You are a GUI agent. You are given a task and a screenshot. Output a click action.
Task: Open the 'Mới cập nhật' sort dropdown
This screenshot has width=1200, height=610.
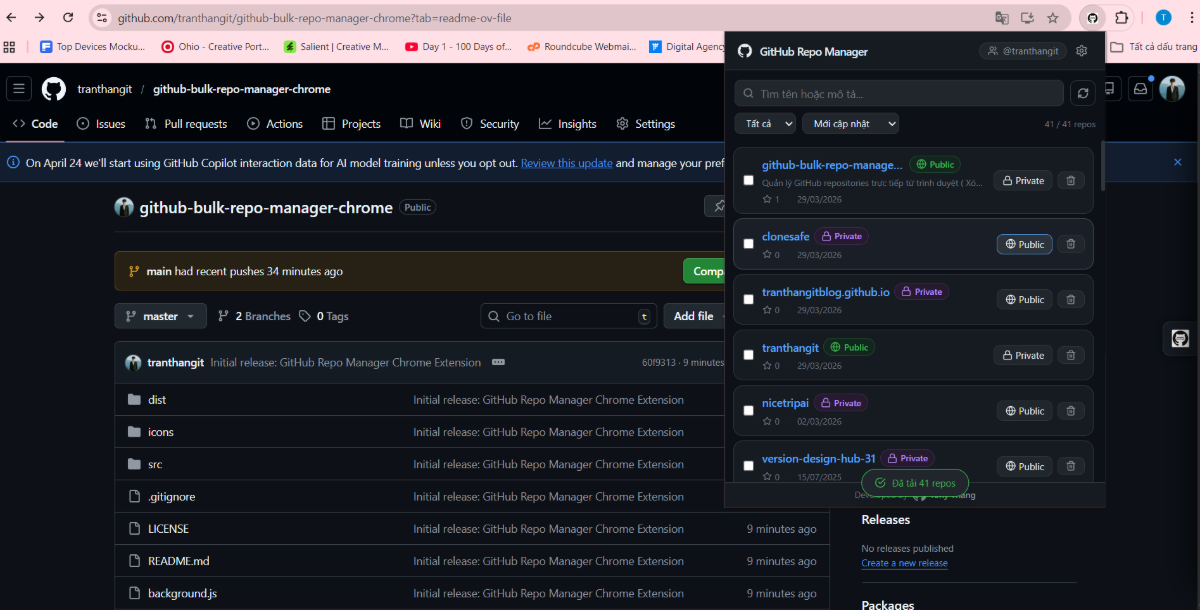[x=850, y=123]
